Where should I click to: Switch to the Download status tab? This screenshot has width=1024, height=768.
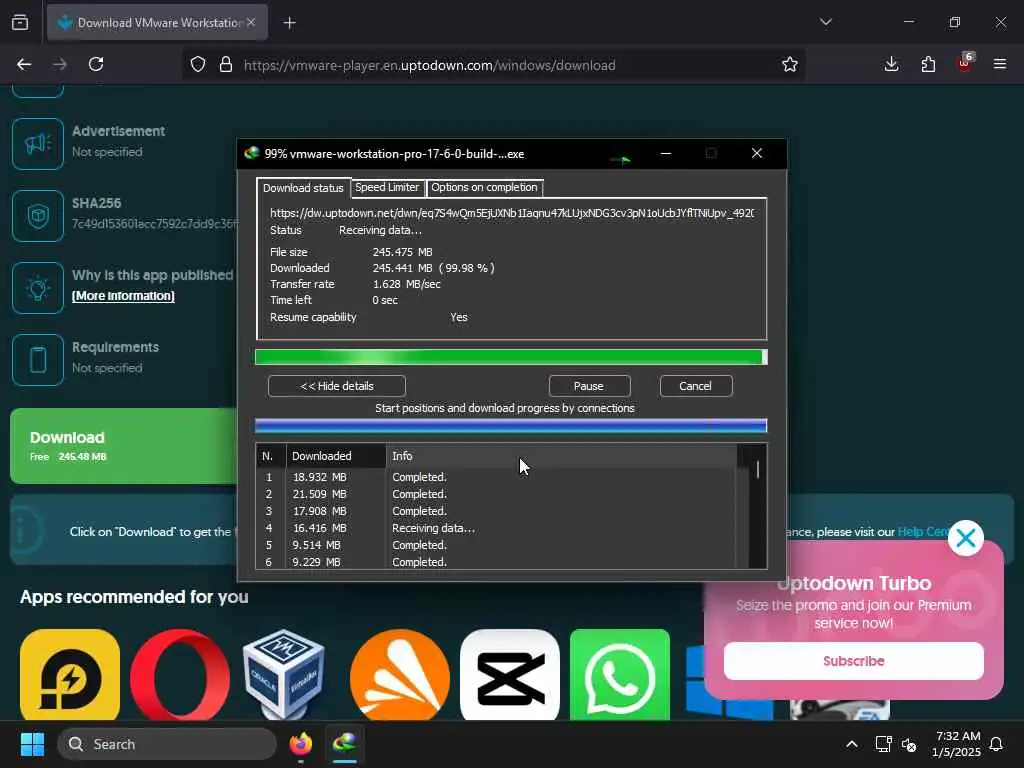point(303,188)
